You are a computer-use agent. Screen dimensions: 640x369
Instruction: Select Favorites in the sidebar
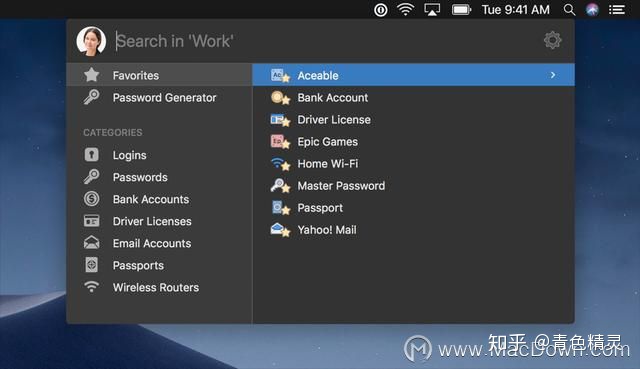159,75
